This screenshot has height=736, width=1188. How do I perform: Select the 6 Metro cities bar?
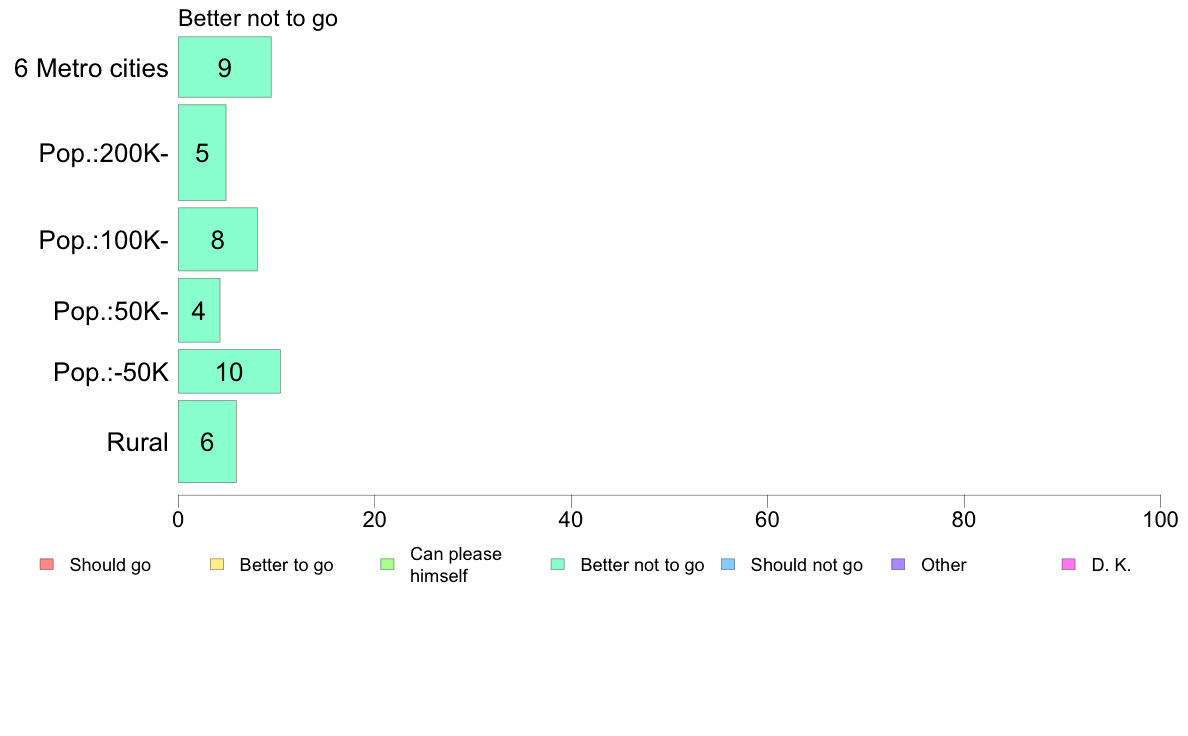(x=225, y=67)
